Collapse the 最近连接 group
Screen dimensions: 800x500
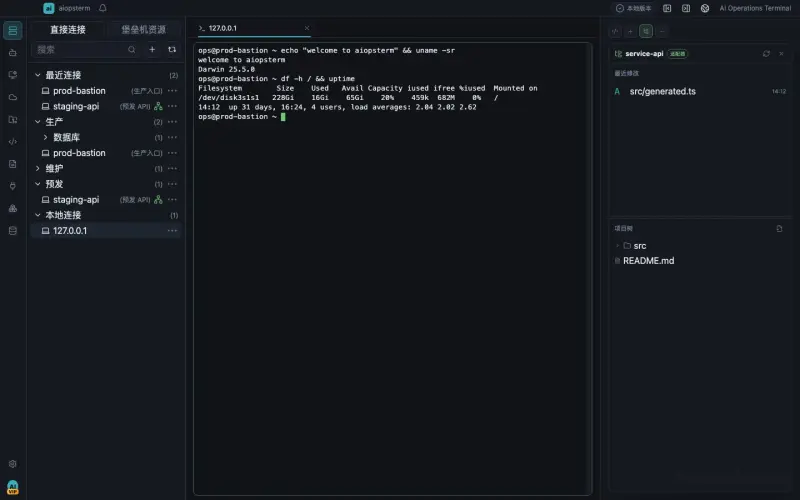pyautogui.click(x=37, y=75)
